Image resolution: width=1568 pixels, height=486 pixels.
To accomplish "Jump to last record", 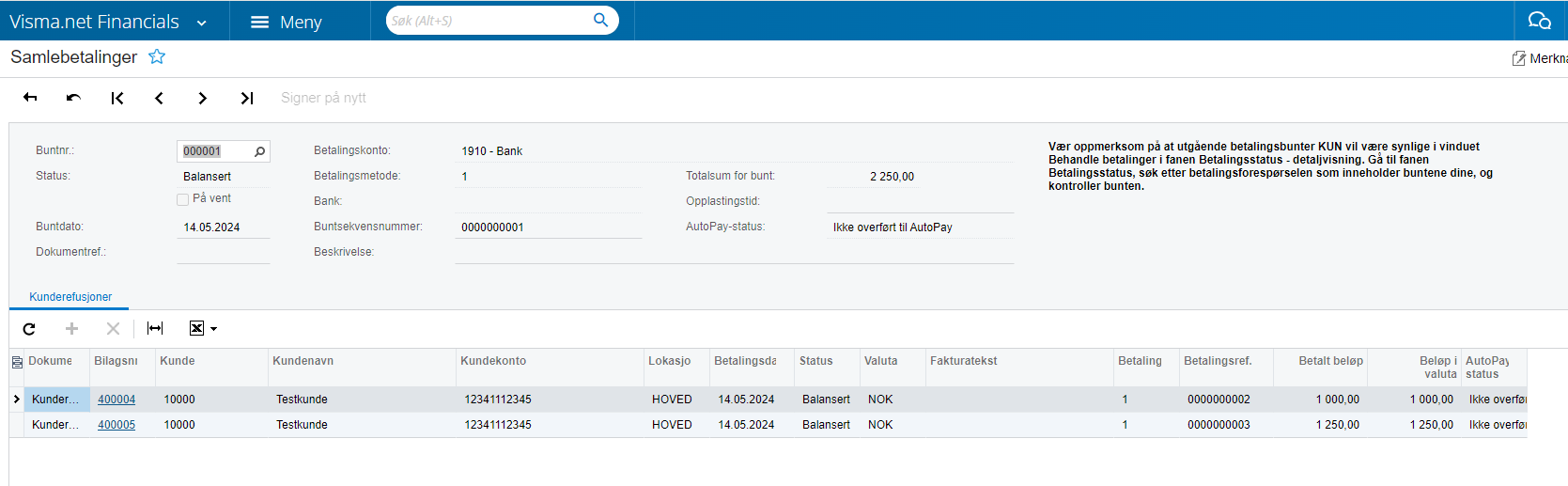I will (246, 98).
